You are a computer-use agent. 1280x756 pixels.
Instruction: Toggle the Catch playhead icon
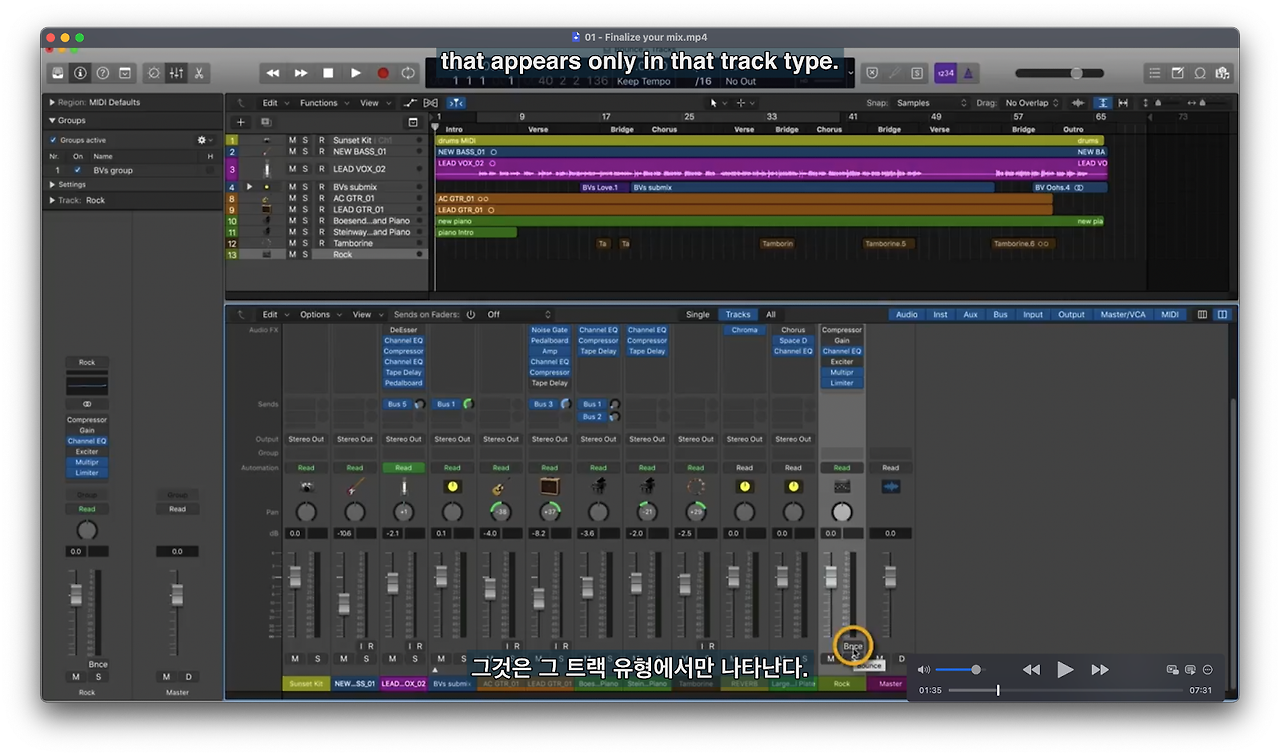click(x=456, y=103)
